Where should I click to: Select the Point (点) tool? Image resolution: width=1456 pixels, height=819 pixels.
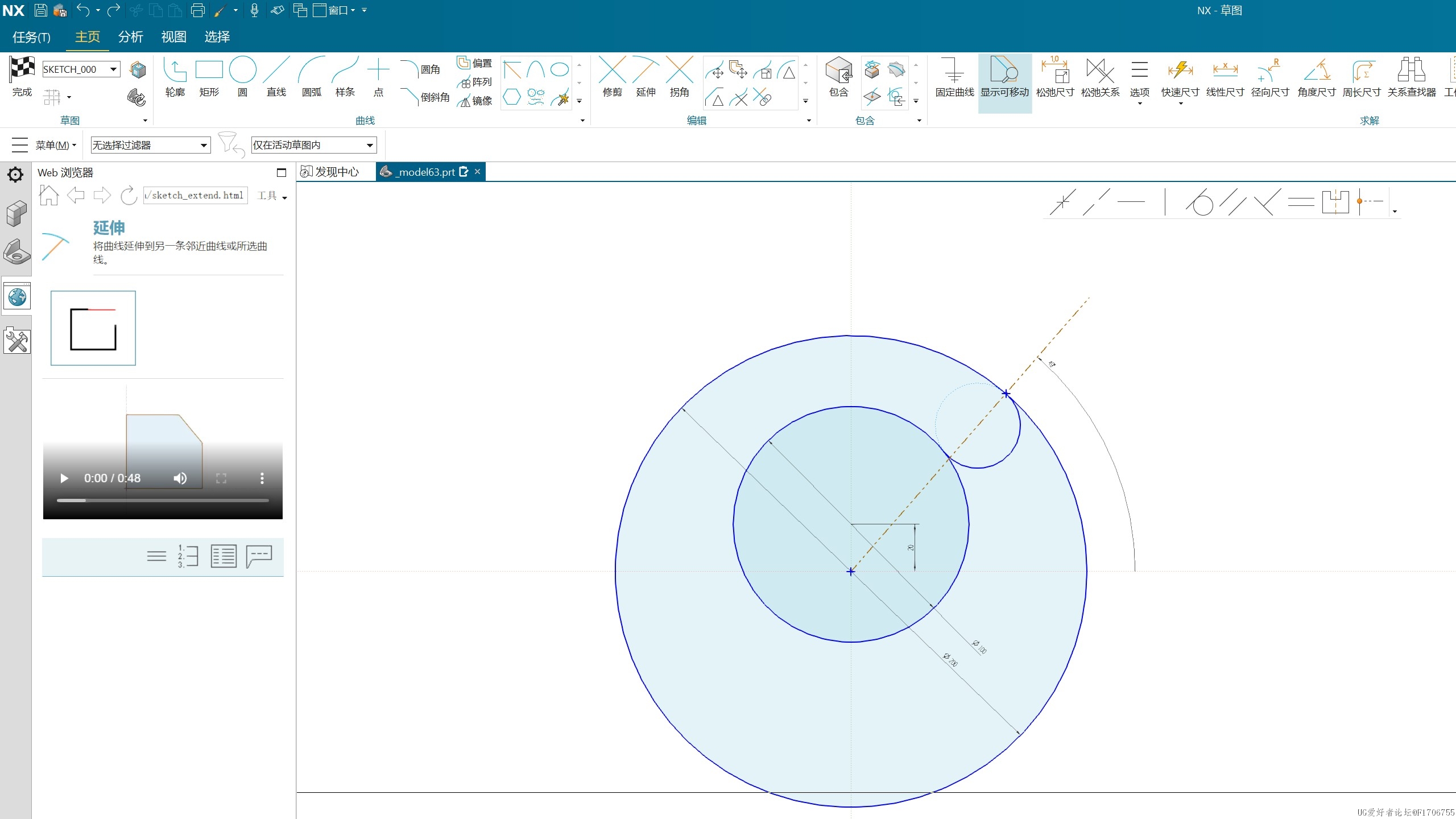378,77
